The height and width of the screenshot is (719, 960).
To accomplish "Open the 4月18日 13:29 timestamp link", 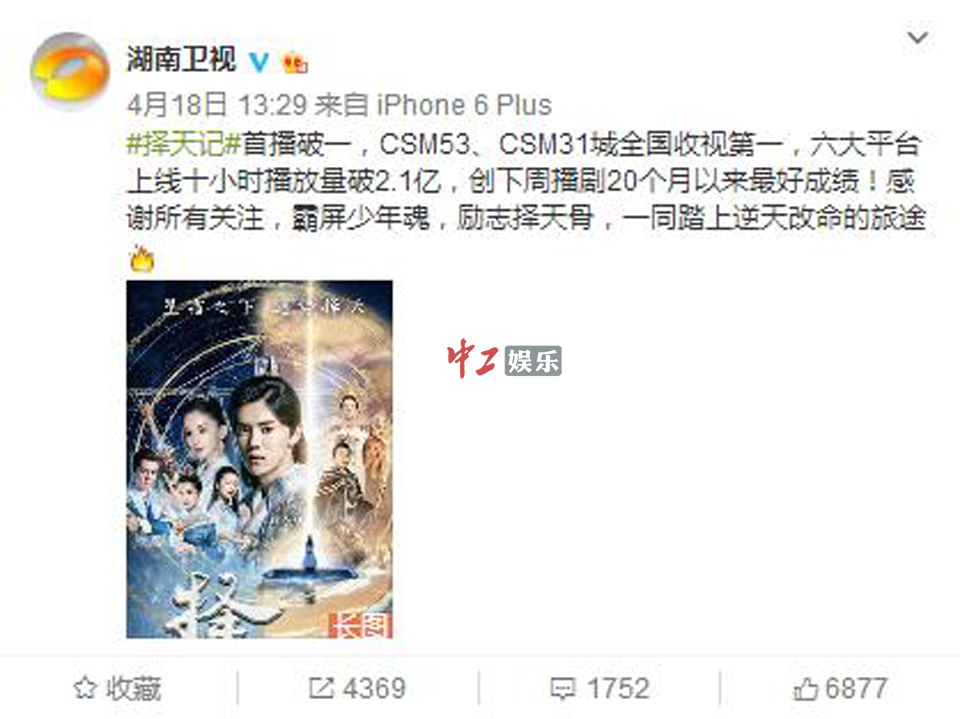I will pyautogui.click(x=217, y=105).
